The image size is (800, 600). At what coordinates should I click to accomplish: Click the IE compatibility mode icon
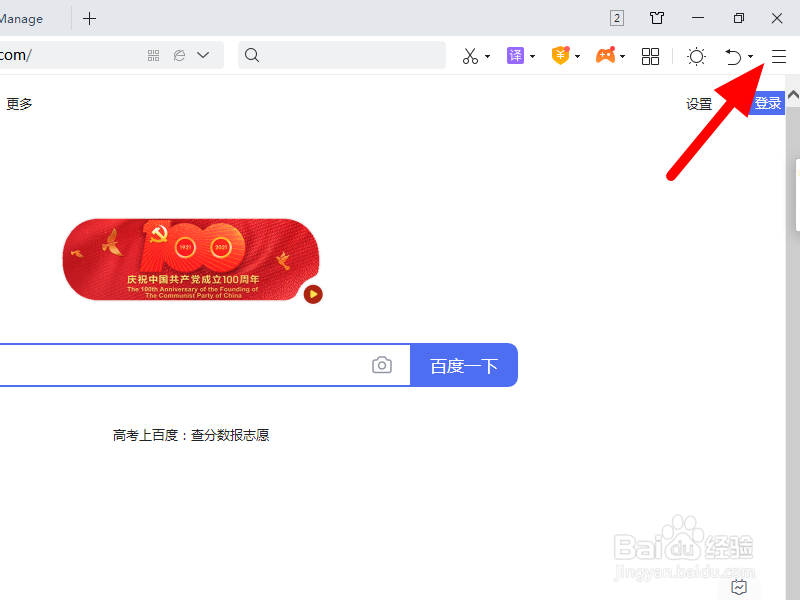point(179,56)
